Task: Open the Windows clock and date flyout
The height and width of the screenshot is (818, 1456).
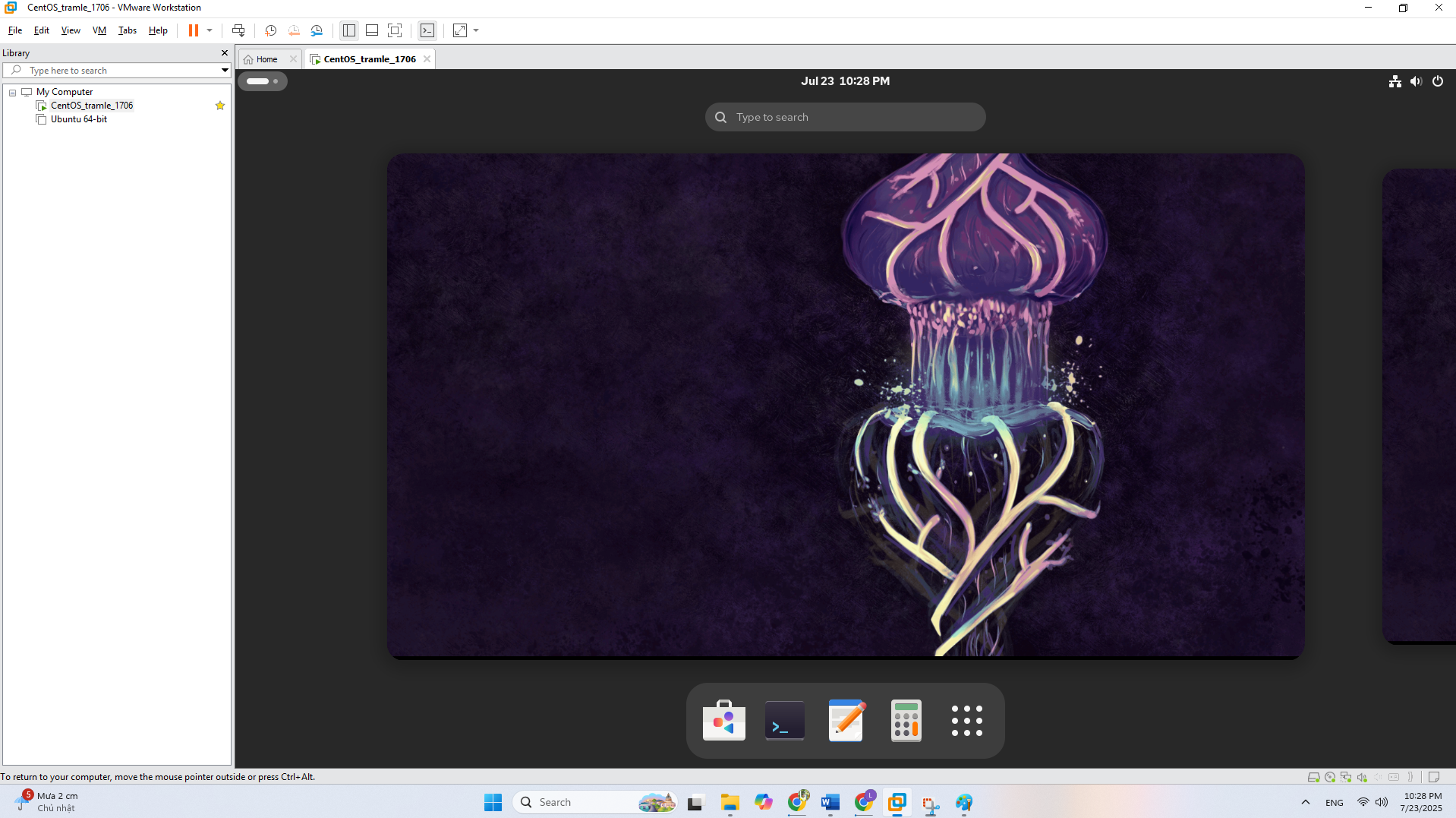Action: click(1422, 802)
